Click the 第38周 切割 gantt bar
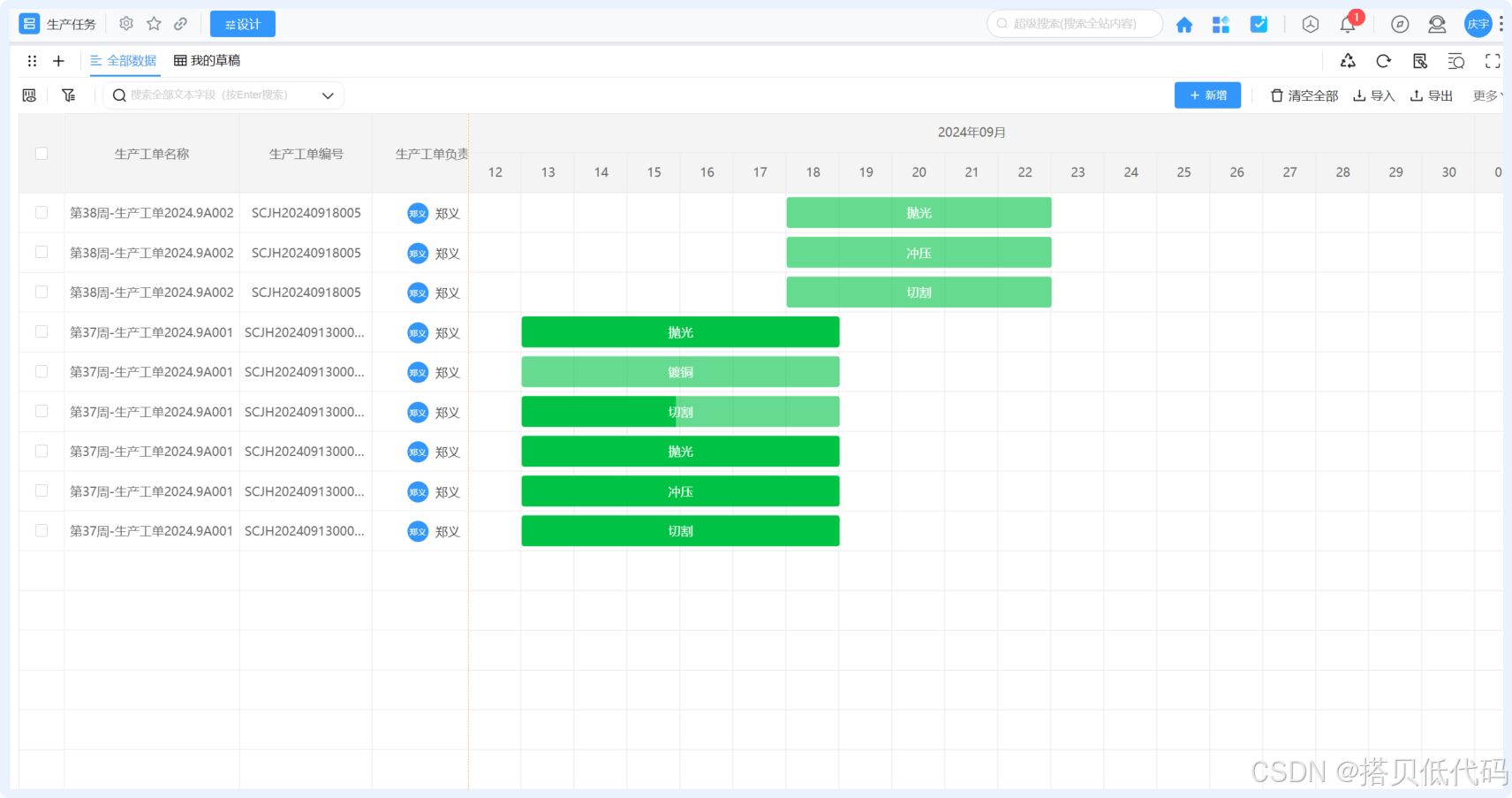 point(919,293)
